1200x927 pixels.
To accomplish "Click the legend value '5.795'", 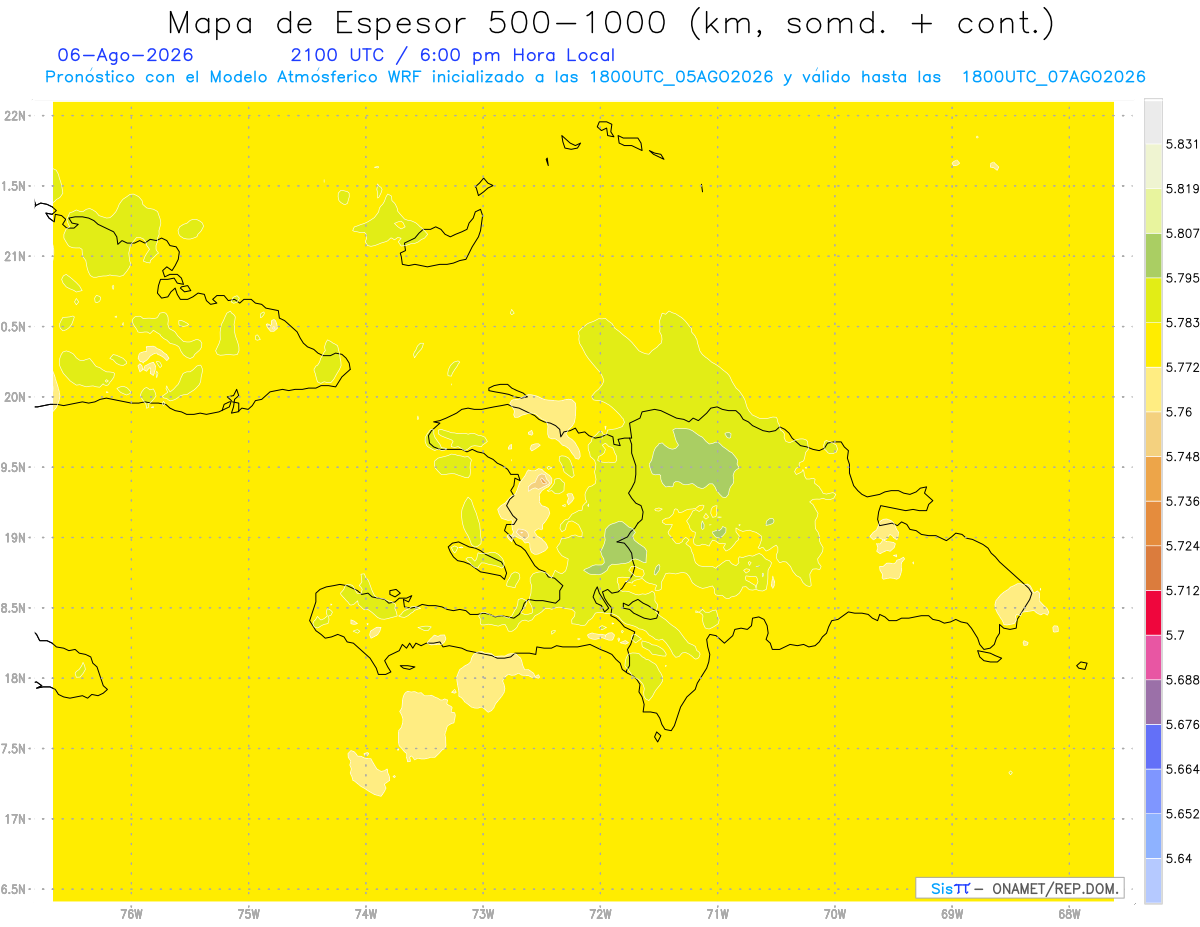I will [1183, 278].
